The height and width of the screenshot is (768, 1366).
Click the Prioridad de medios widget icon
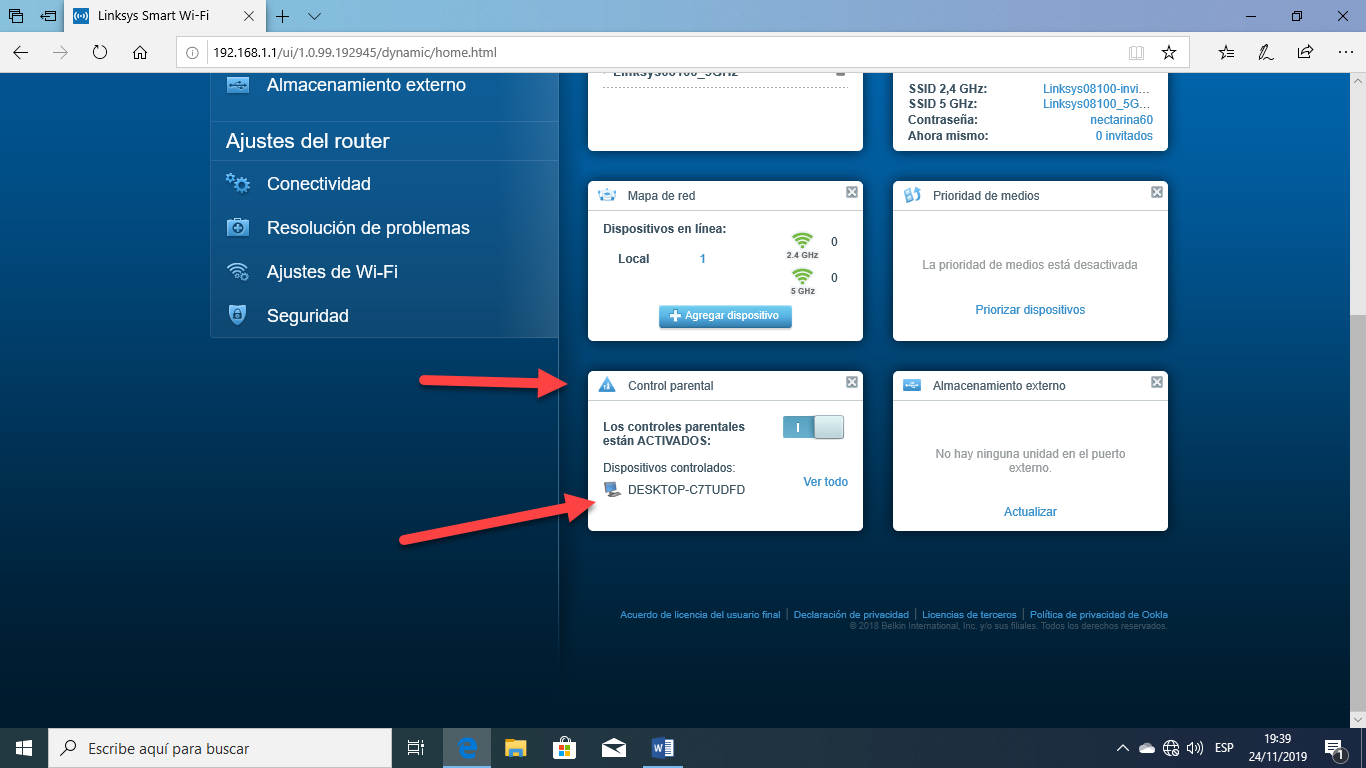coord(911,195)
